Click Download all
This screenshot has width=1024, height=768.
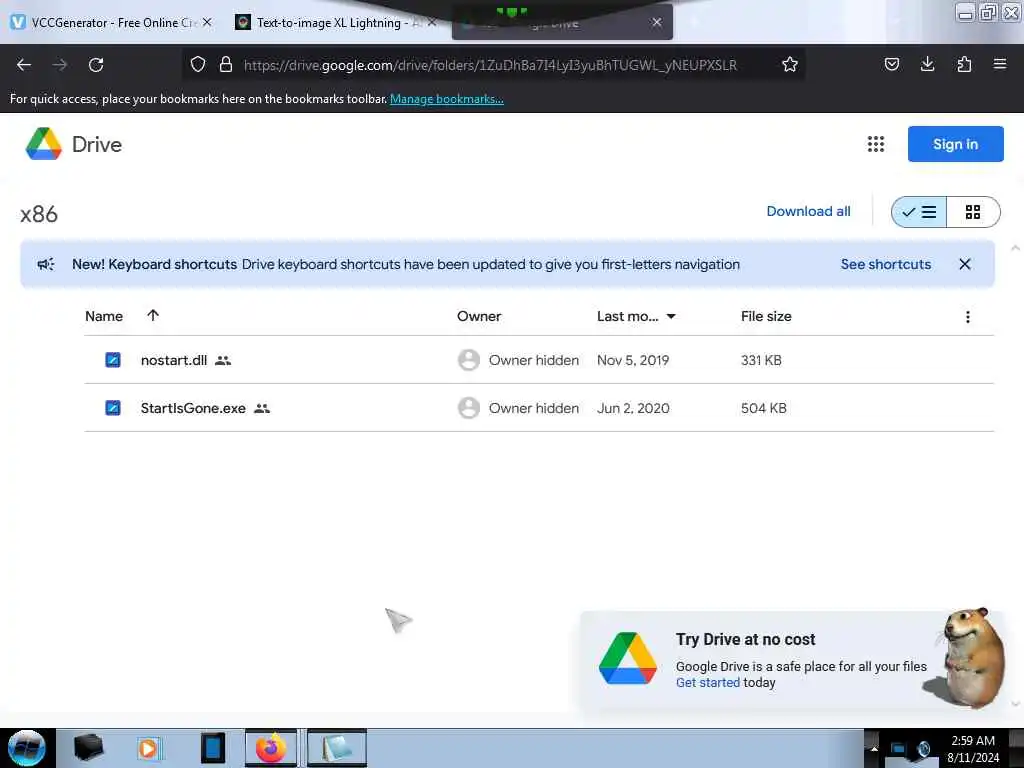coord(808,211)
